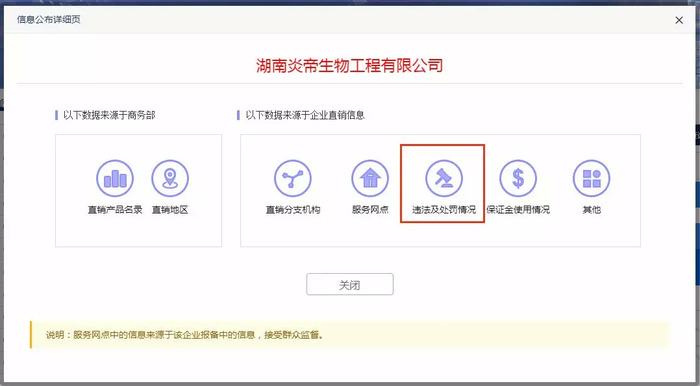This screenshot has height=386, width=700.
Task: Select the location pin icon for 直销地区
Action: (x=170, y=178)
